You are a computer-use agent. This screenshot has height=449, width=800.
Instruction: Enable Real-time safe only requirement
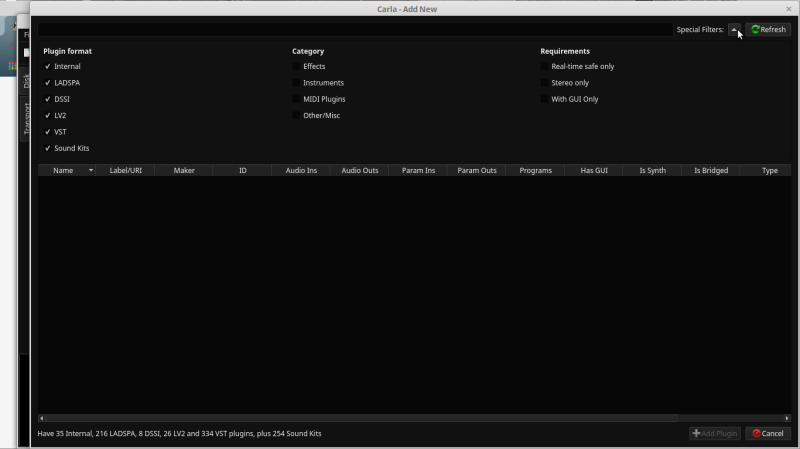click(x=578, y=66)
